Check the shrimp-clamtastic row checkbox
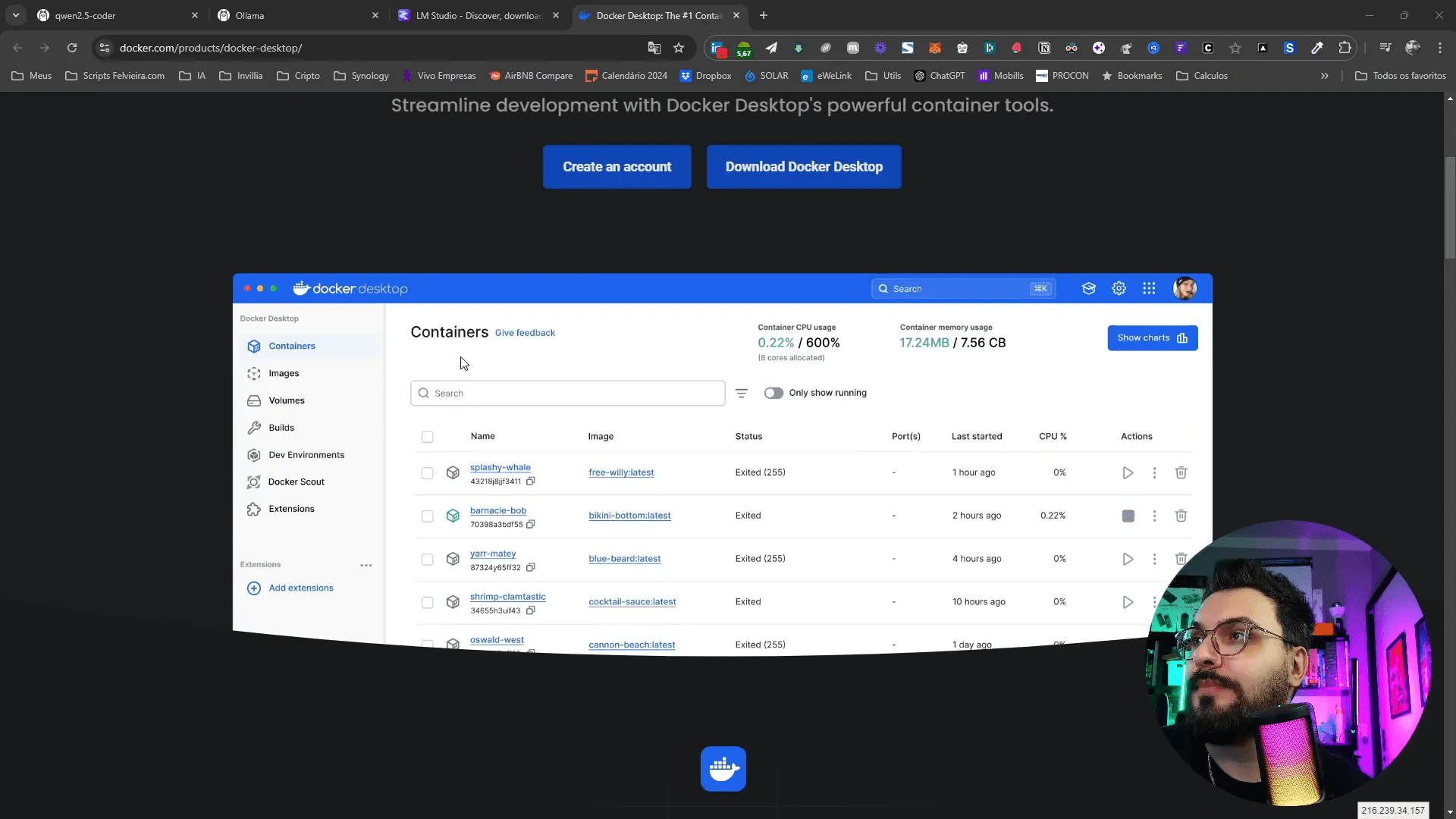This screenshot has height=819, width=1456. click(427, 603)
